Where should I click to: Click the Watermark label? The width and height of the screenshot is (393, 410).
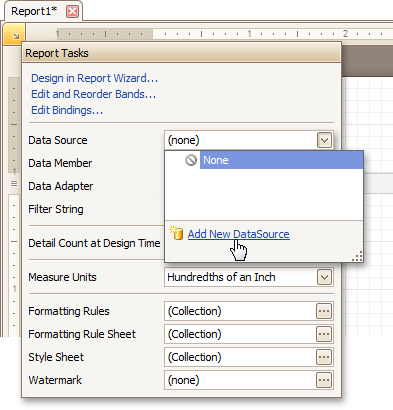[55, 380]
